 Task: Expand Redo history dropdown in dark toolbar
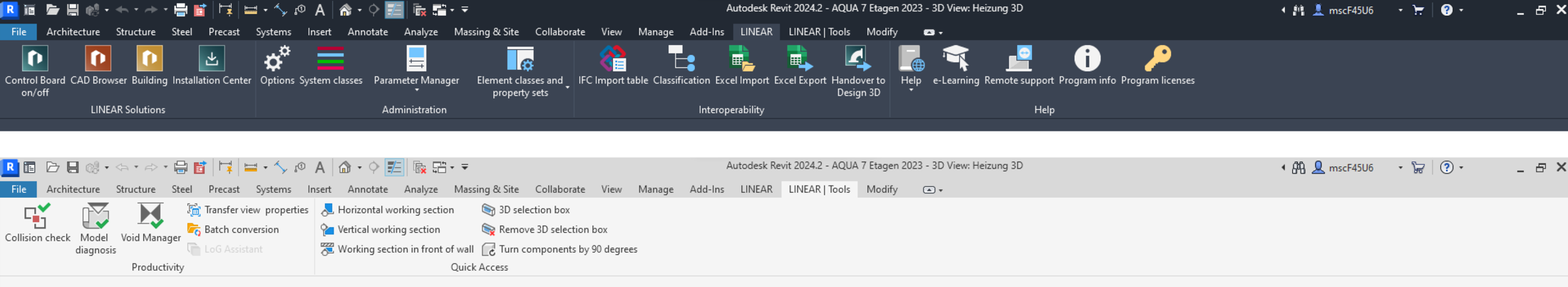coord(165,10)
